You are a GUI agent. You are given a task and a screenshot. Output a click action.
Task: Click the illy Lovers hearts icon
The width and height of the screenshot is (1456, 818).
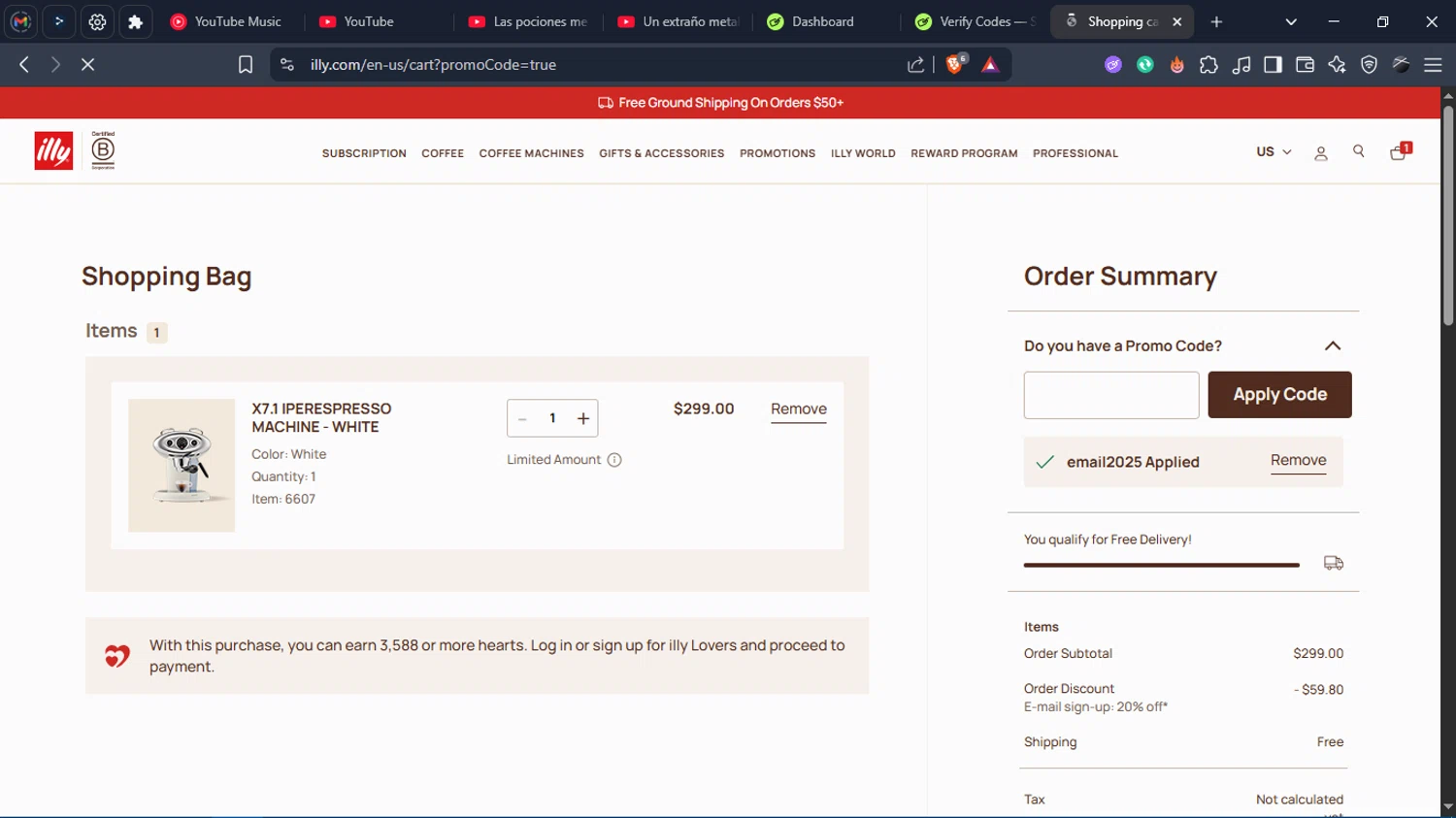[117, 656]
